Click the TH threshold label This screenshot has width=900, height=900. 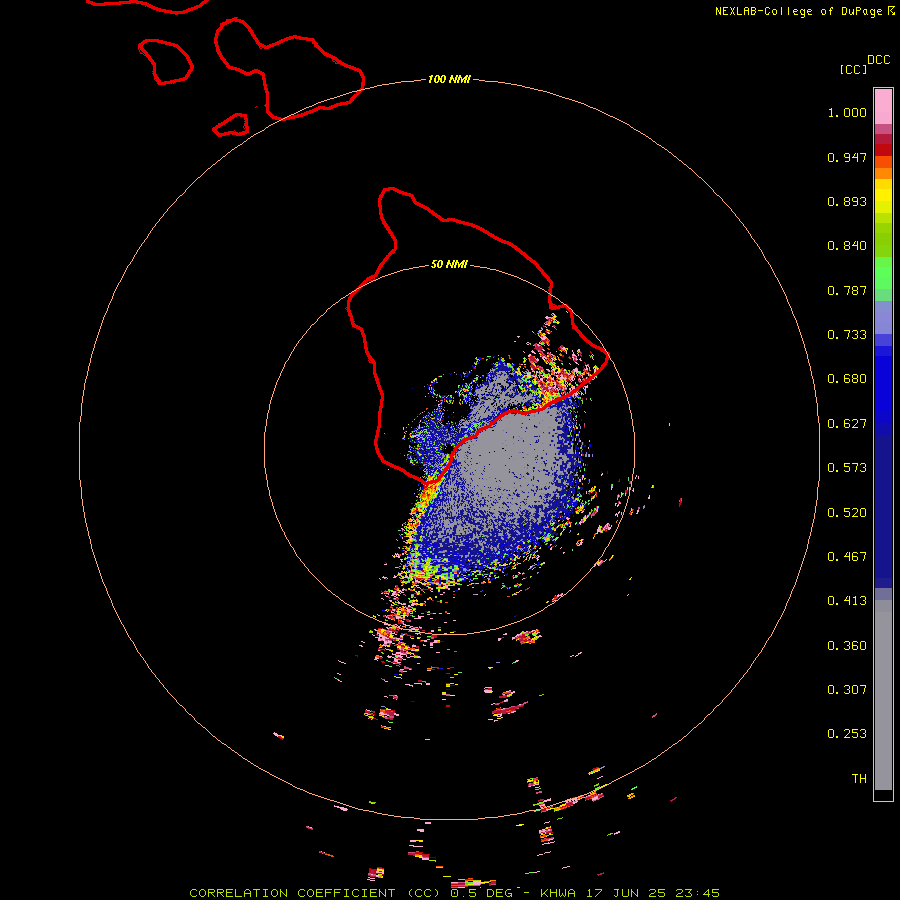(x=859, y=779)
